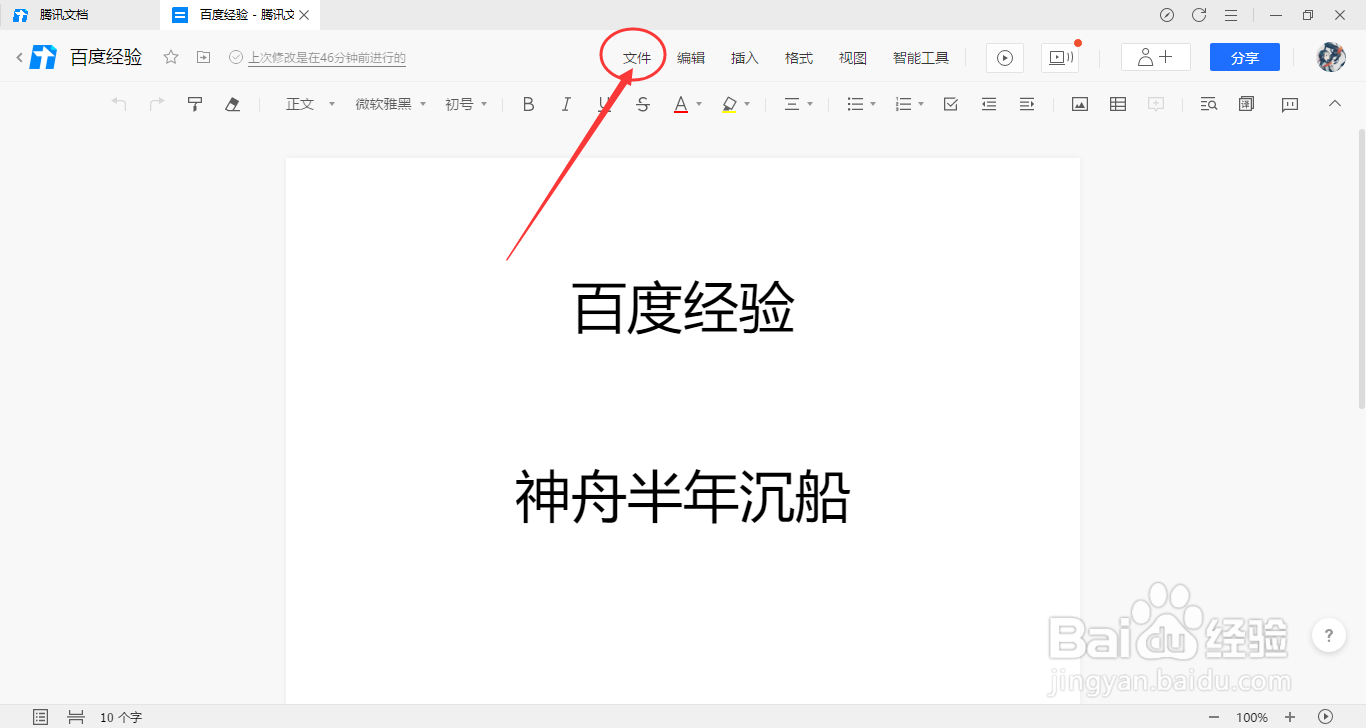Activate the format painter tool

(195, 104)
